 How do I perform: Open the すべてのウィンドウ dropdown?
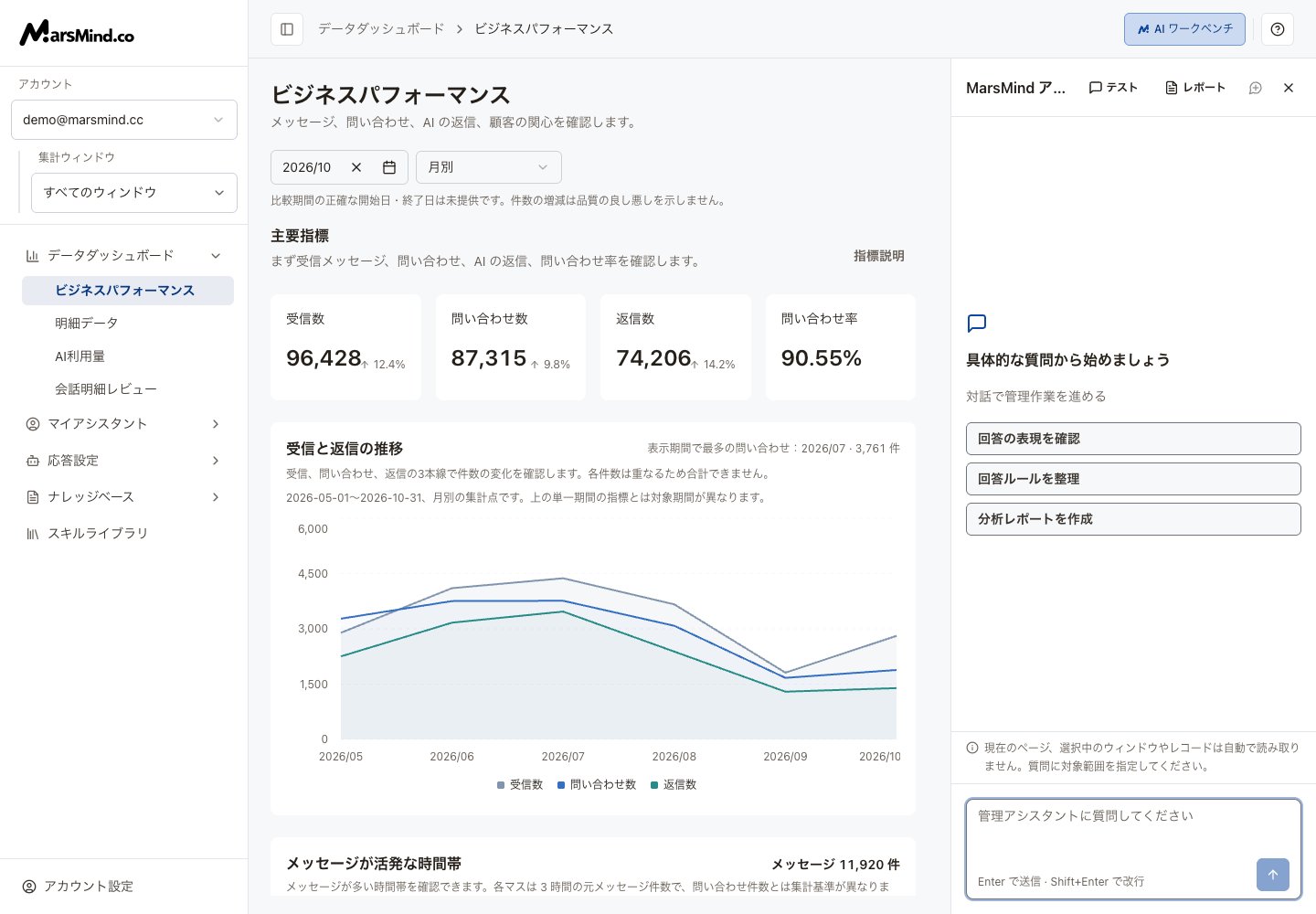click(x=134, y=193)
